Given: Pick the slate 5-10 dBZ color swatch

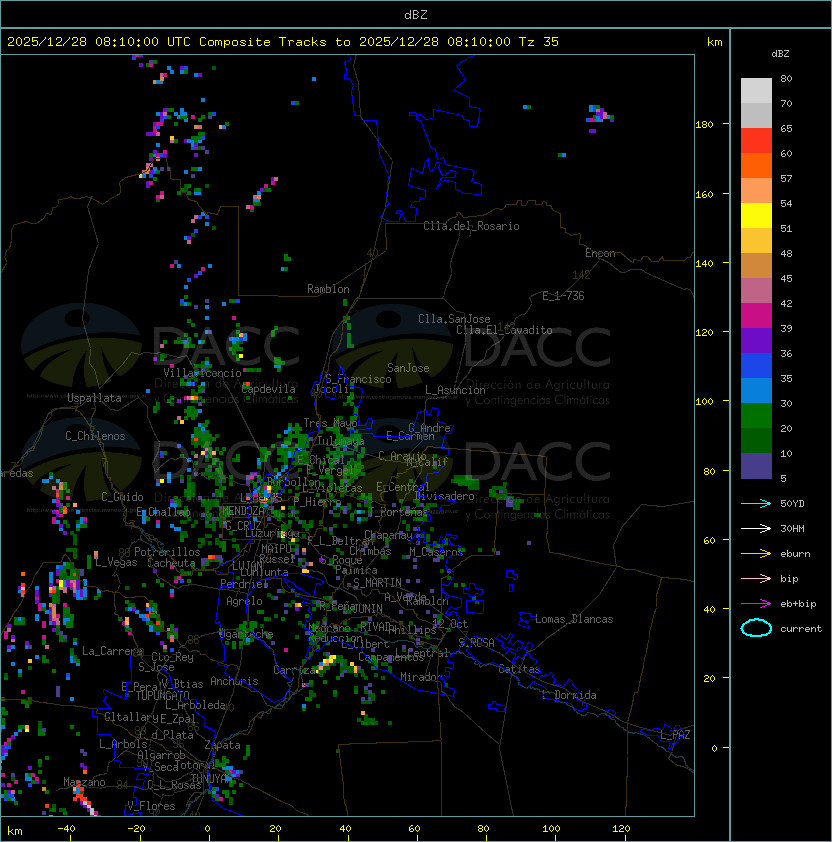Looking at the screenshot, I should point(756,466).
